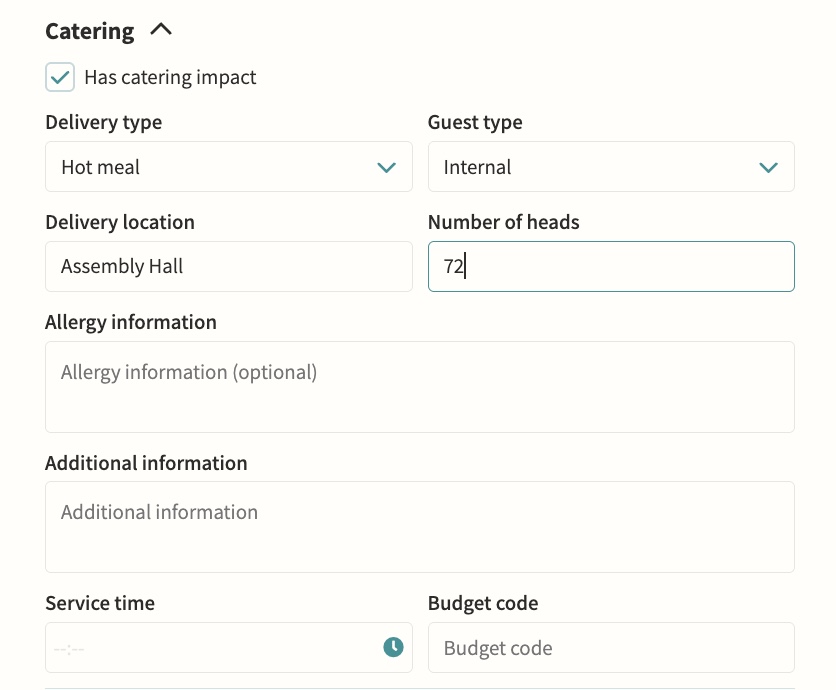The width and height of the screenshot is (836, 690).
Task: Open the Delivery type dropdown
Action: pyautogui.click(x=229, y=166)
